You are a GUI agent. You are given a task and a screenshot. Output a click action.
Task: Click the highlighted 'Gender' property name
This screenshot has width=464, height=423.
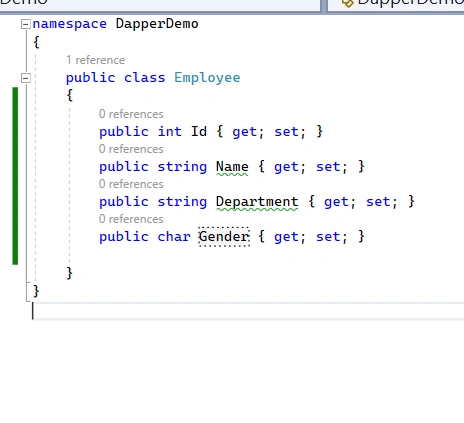pyautogui.click(x=224, y=237)
